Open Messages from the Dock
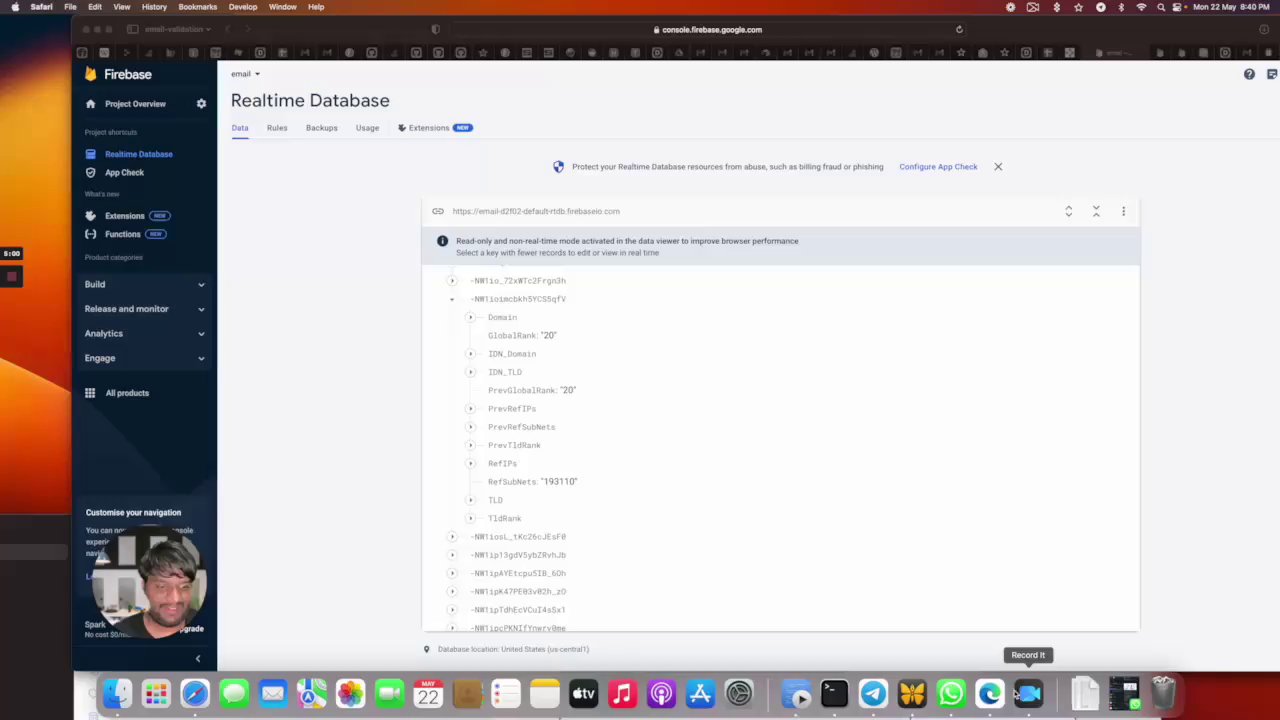The height and width of the screenshot is (720, 1280). tap(234, 693)
